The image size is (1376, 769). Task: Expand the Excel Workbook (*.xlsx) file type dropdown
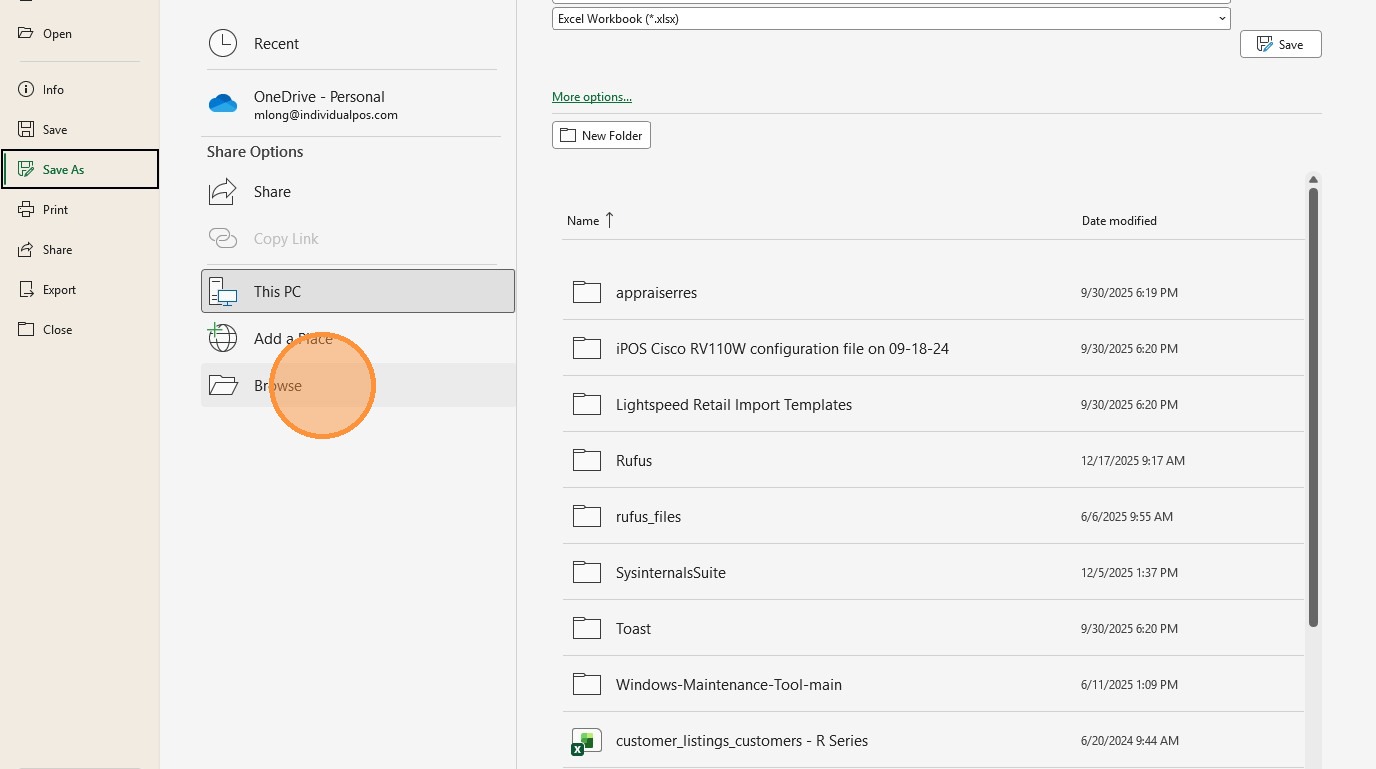pos(891,18)
